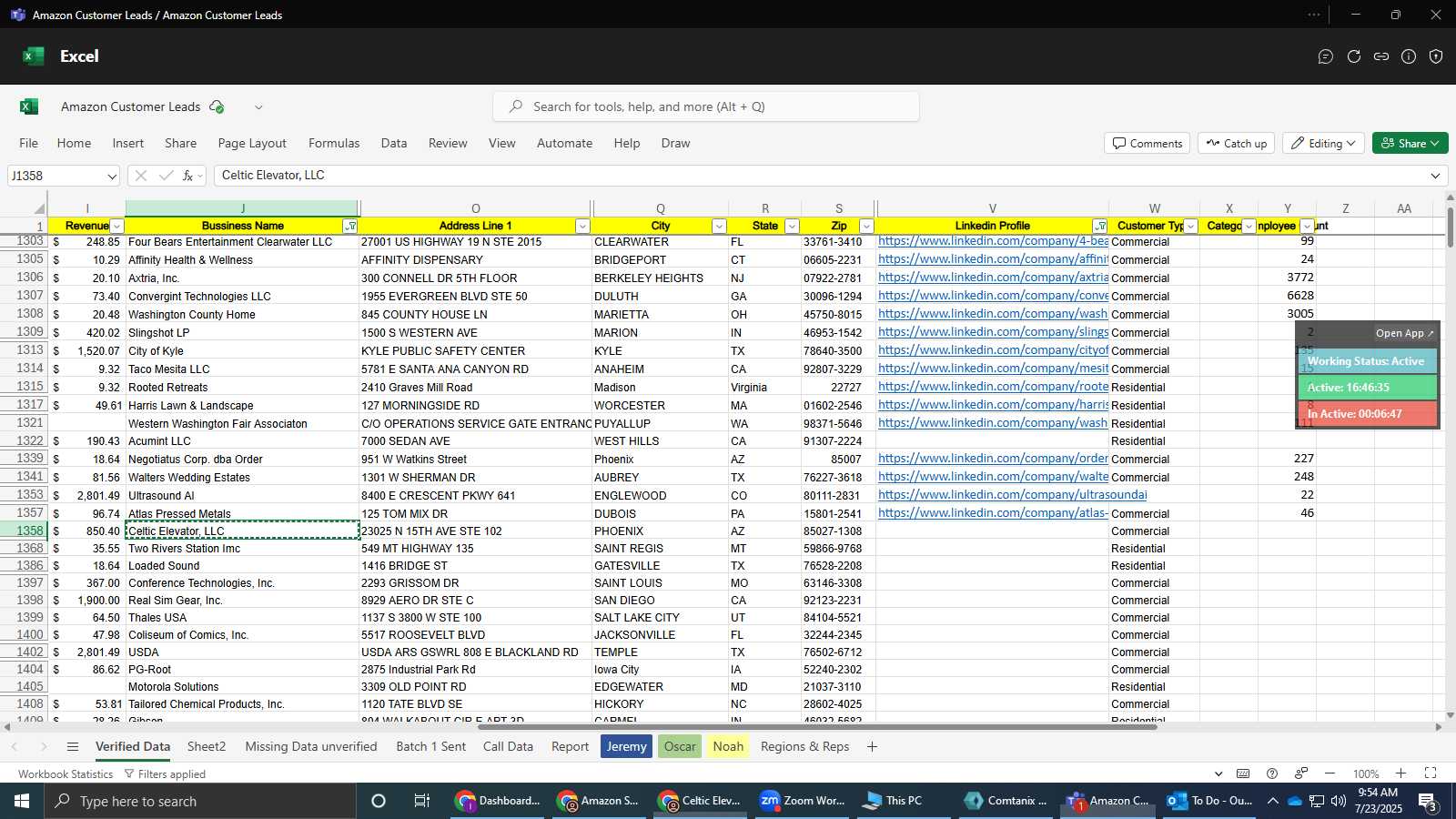Click Workbook Statistics in status bar
The width and height of the screenshot is (1456, 819).
pos(66,774)
